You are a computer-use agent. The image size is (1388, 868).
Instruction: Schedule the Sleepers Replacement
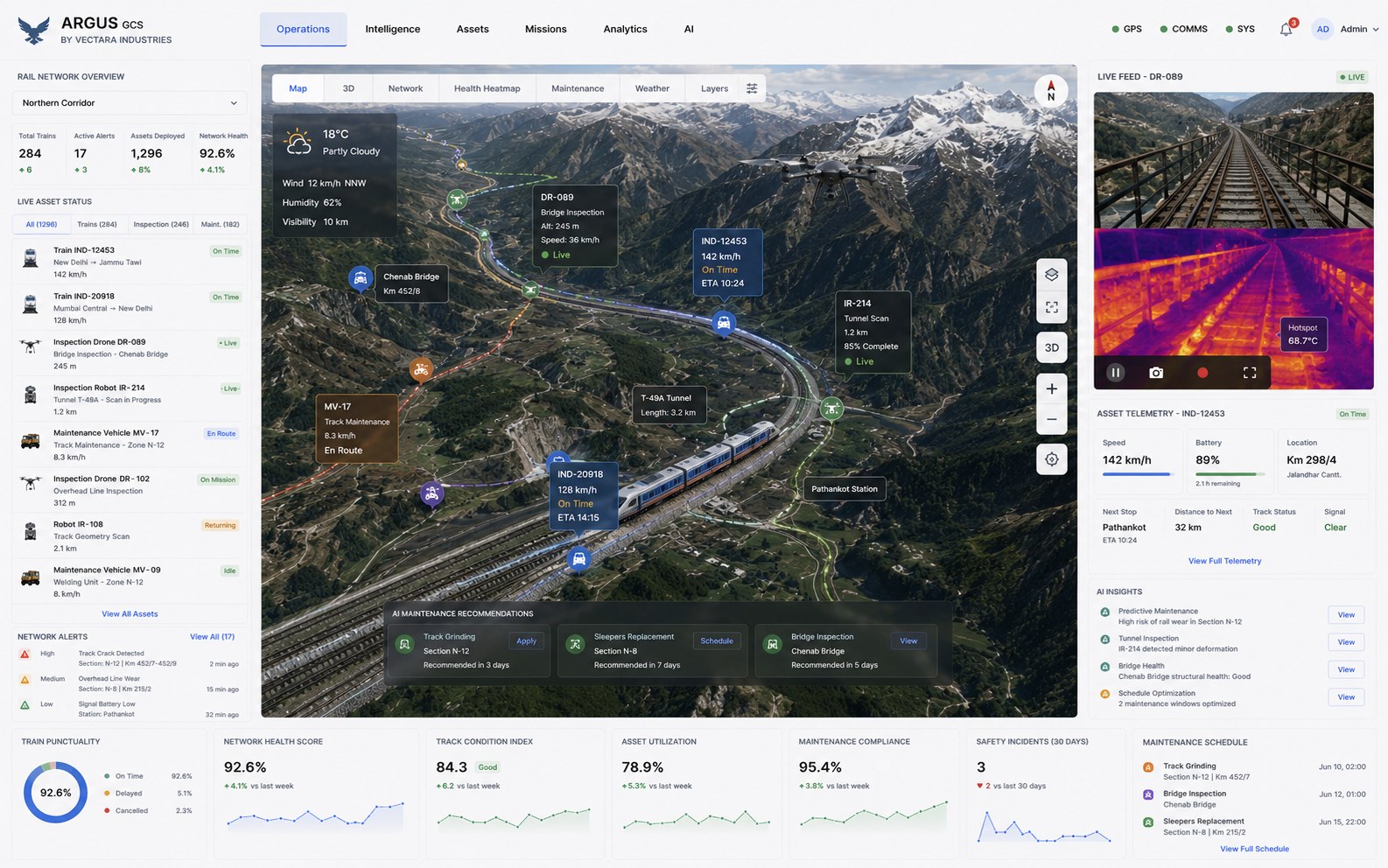717,641
